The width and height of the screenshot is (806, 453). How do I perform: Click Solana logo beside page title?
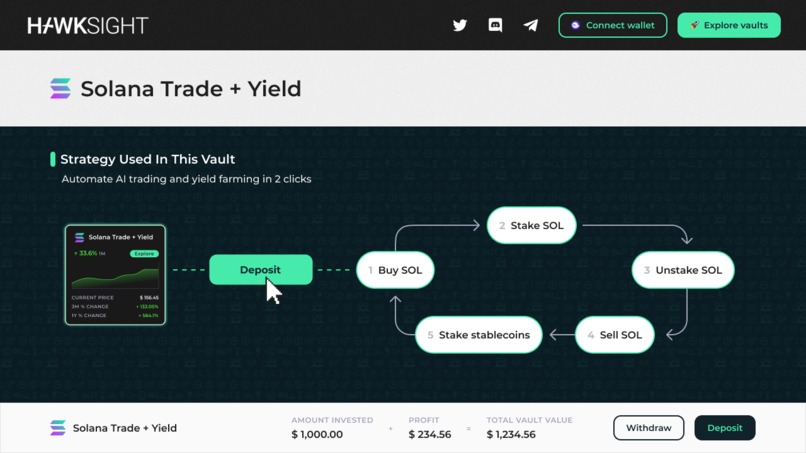(x=60, y=88)
